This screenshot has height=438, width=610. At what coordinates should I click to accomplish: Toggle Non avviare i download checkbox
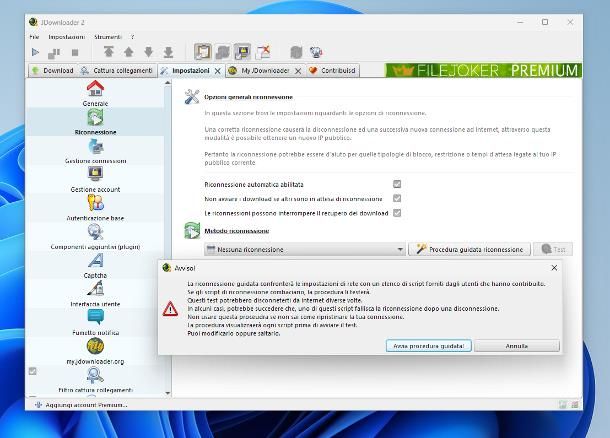(397, 198)
